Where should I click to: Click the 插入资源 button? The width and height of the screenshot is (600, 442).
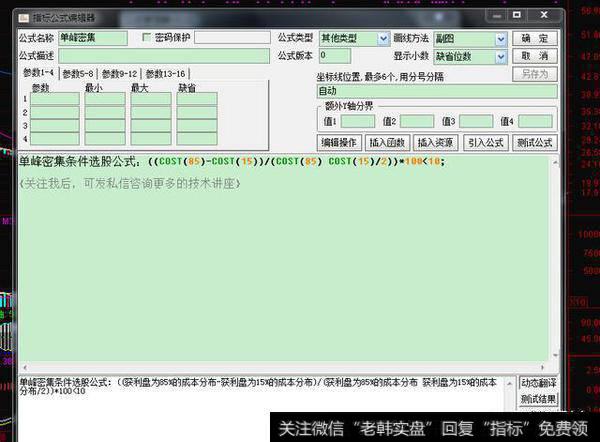coord(435,143)
